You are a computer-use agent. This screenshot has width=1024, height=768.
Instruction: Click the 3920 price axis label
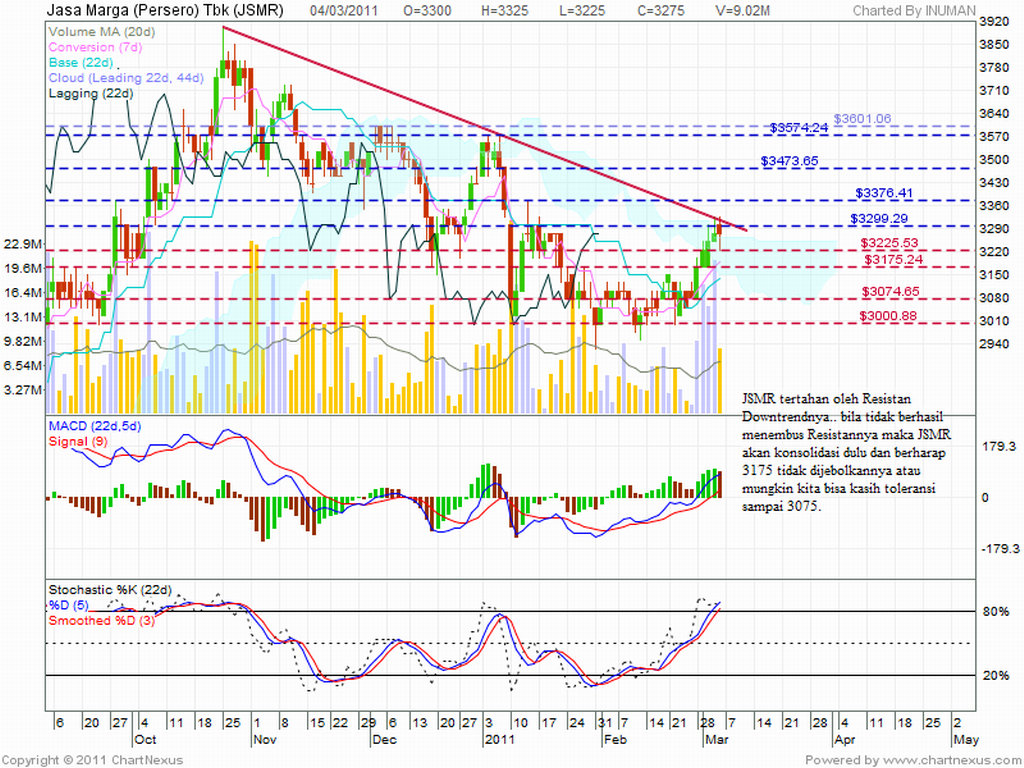[995, 22]
